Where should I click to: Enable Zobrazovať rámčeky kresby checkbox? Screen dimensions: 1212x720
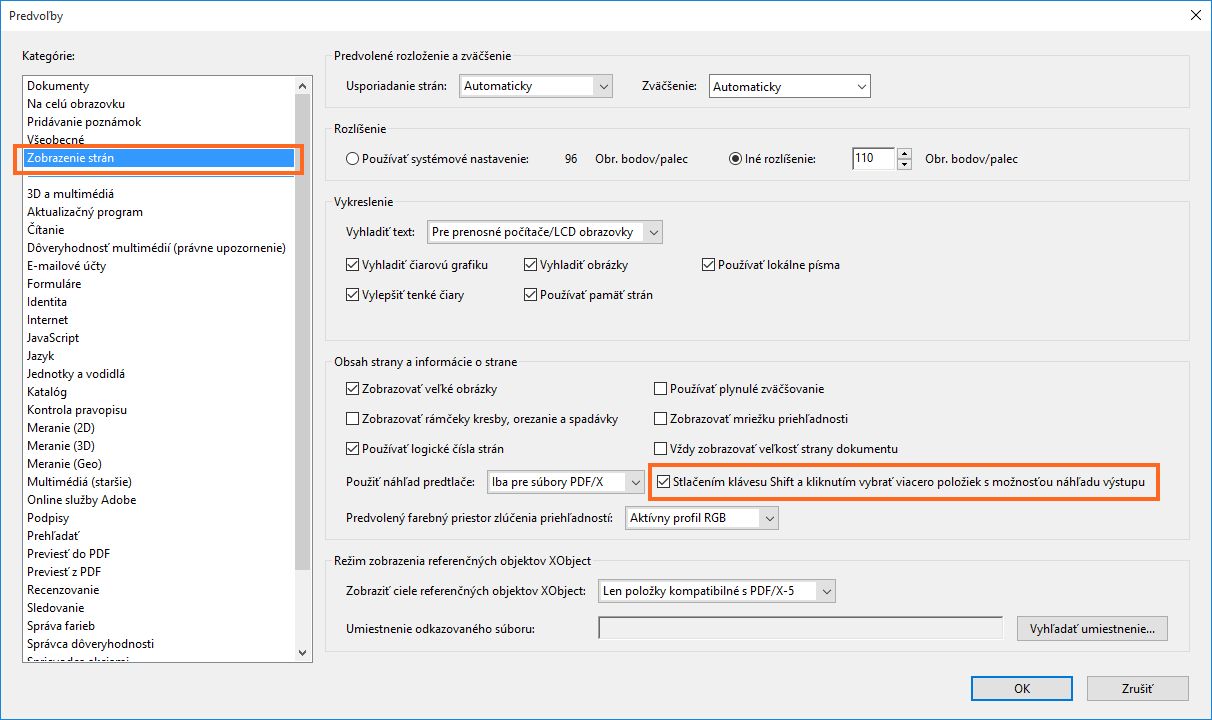(352, 419)
